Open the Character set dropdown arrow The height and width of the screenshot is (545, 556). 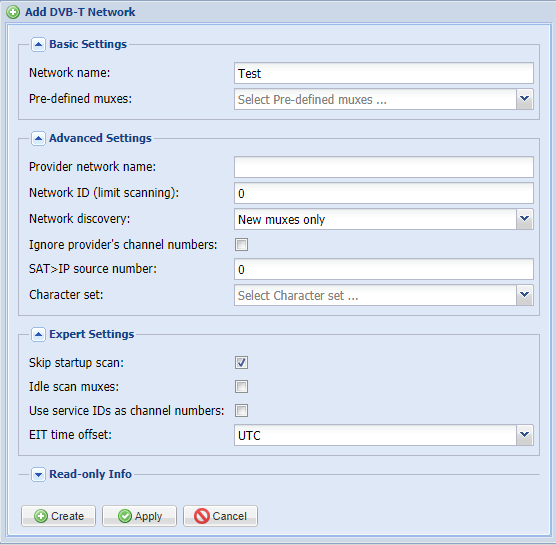tap(524, 295)
